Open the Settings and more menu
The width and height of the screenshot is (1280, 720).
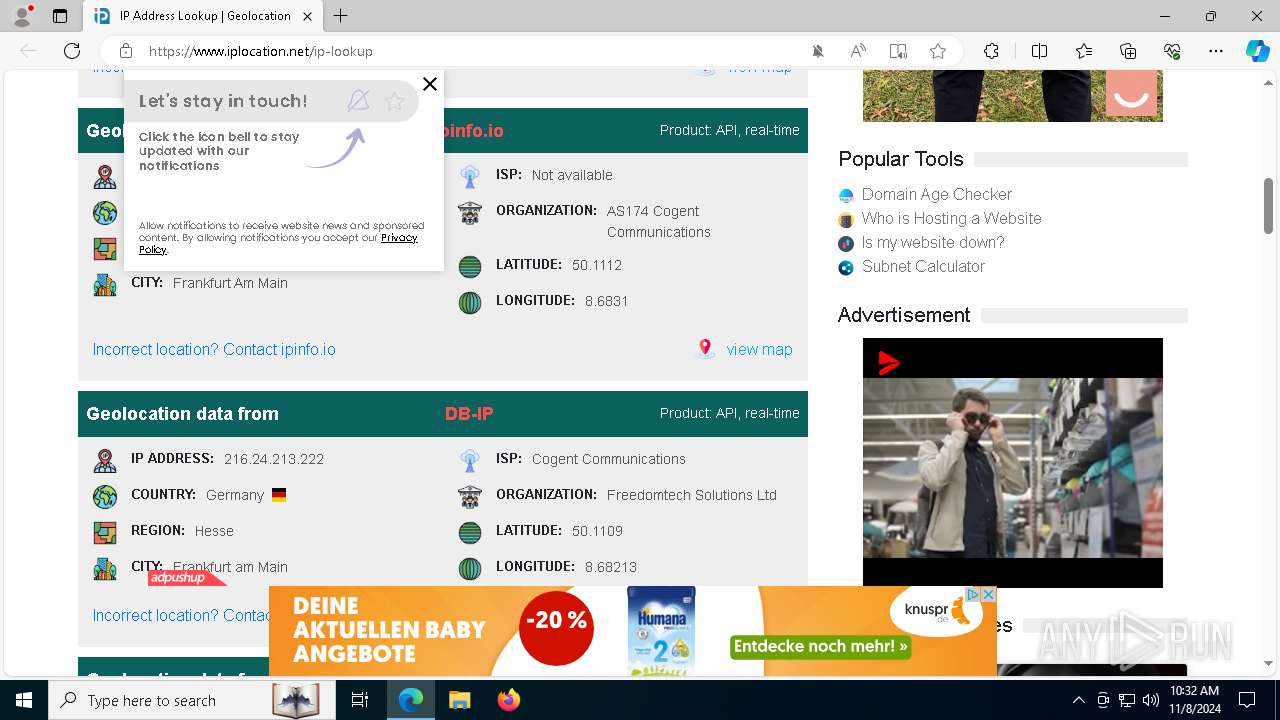click(1216, 51)
